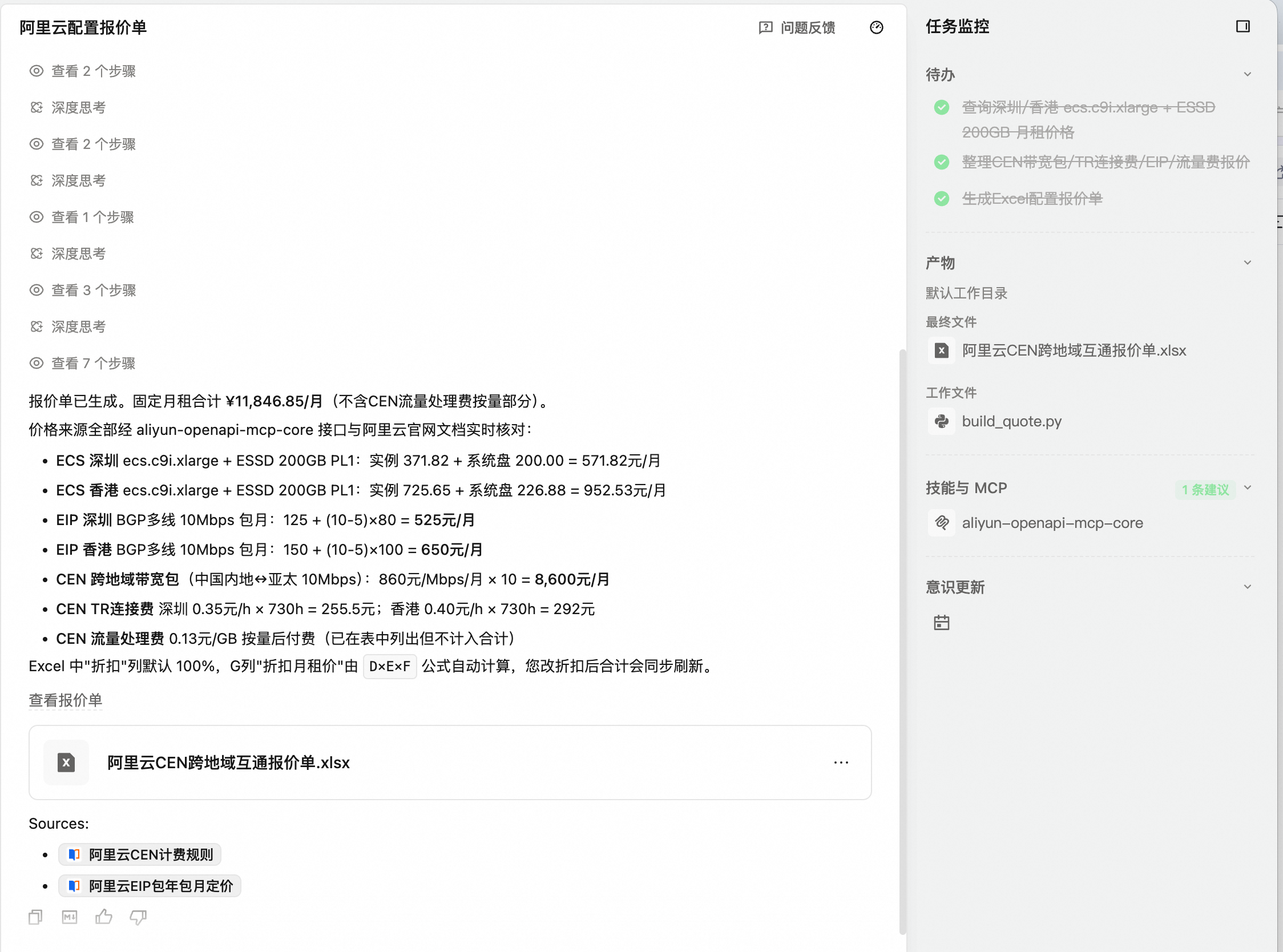Screen dimensions: 1283x952
Task: Give a thumbs up to the response
Action: [104, 916]
